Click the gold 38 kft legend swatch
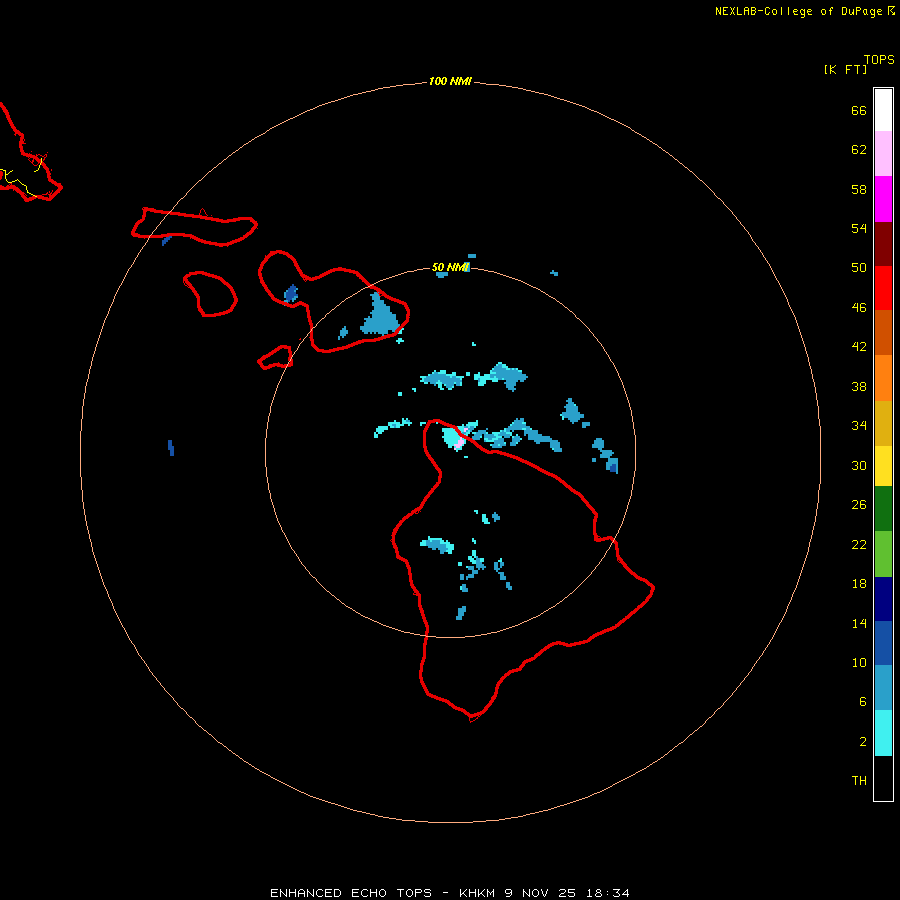Image resolution: width=900 pixels, height=900 pixels. 883,423
